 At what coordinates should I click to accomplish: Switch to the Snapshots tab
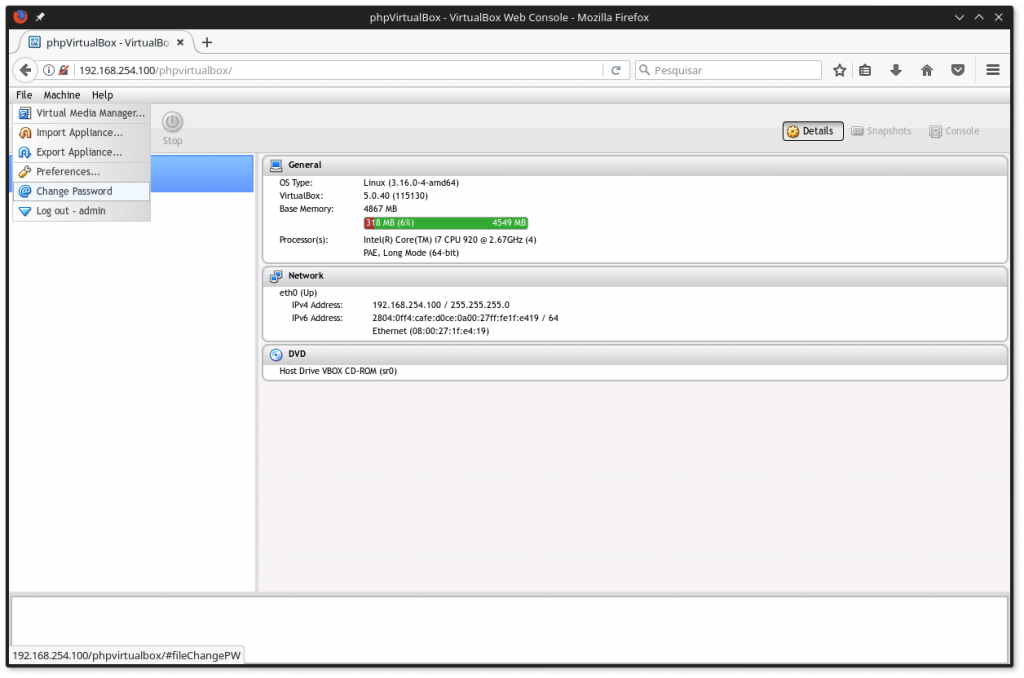point(881,130)
